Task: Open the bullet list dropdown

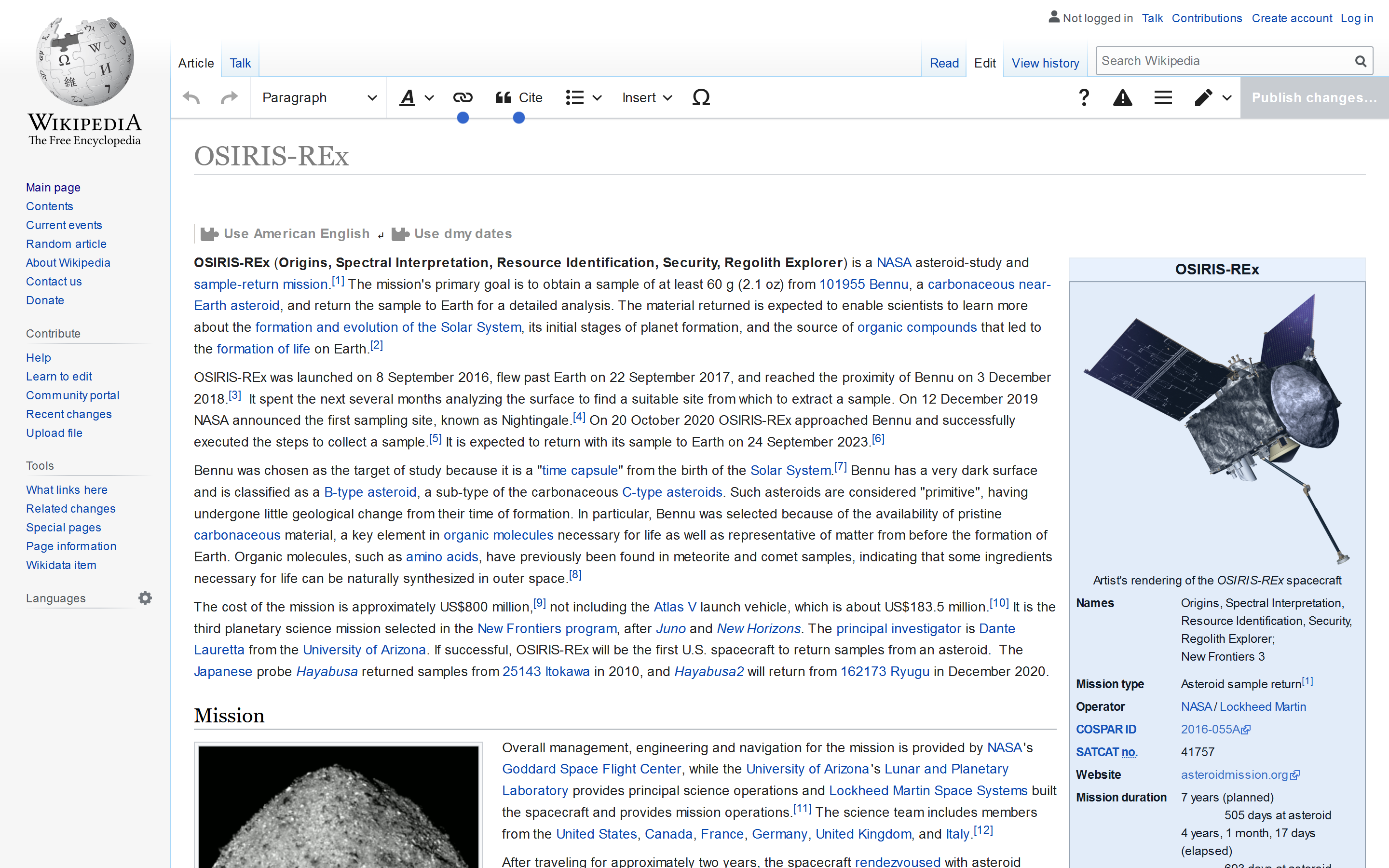Action: pyautogui.click(x=598, y=97)
